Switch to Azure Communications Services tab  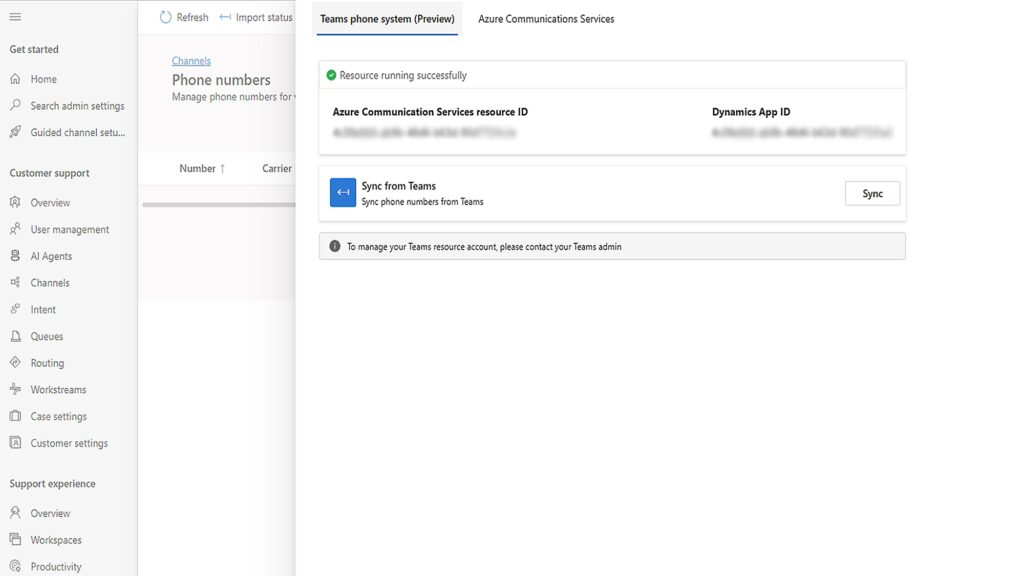pyautogui.click(x=546, y=19)
